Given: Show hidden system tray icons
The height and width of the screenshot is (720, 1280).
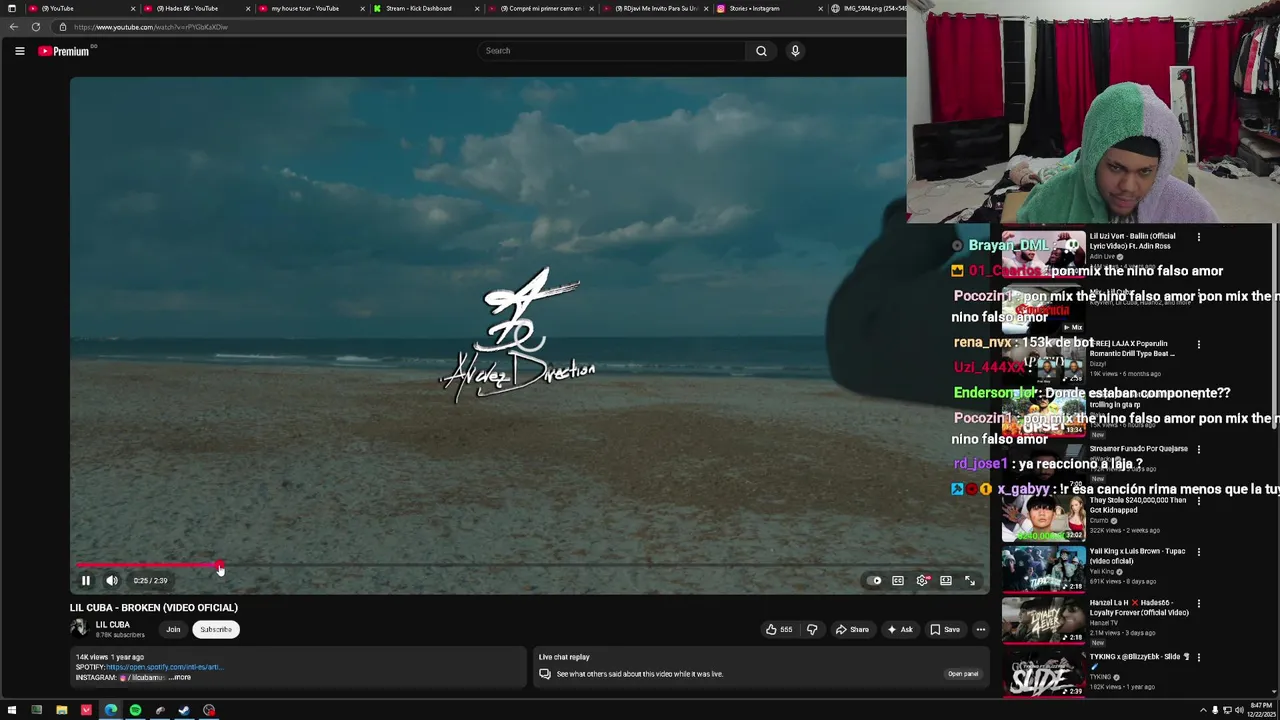Looking at the screenshot, I should click(x=1202, y=710).
